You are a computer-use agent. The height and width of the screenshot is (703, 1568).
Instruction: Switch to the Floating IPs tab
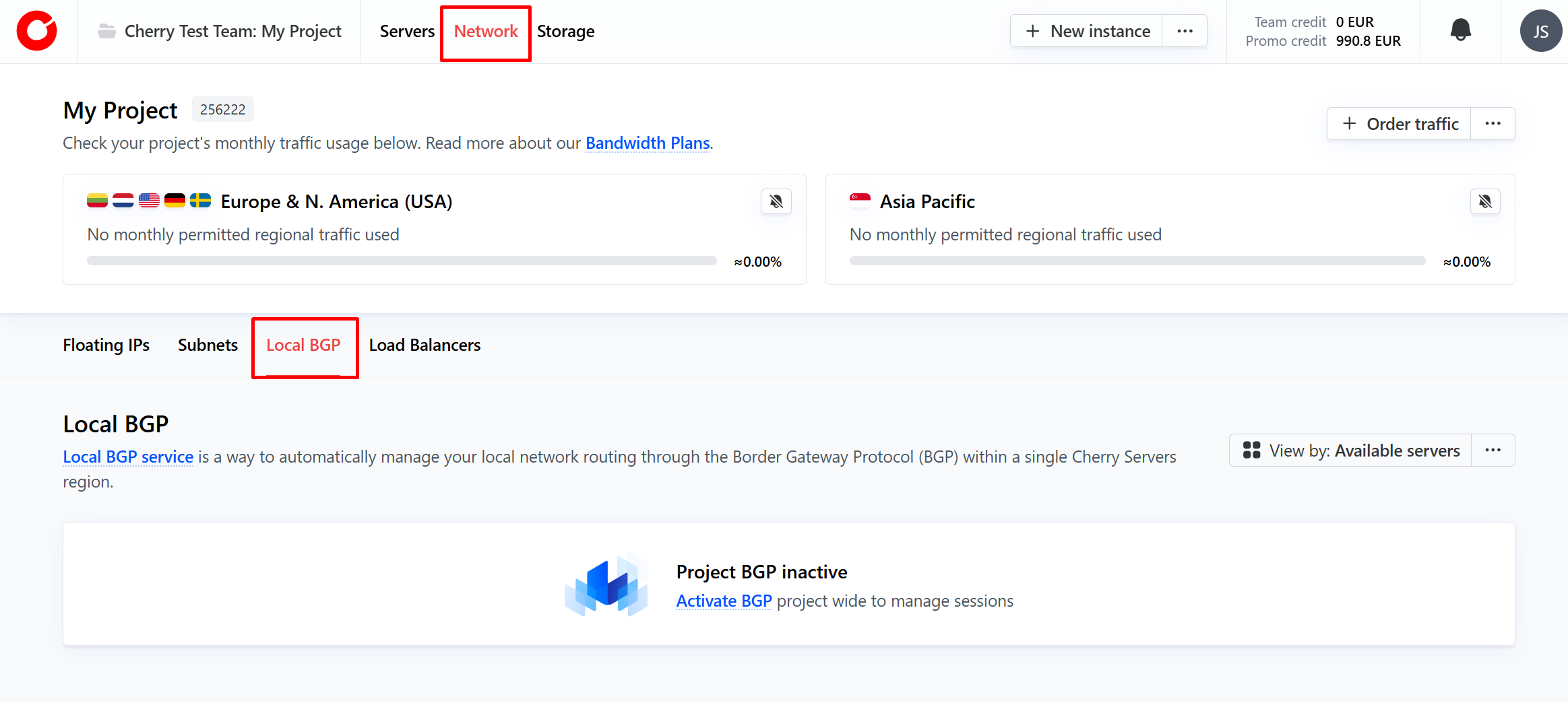[106, 345]
